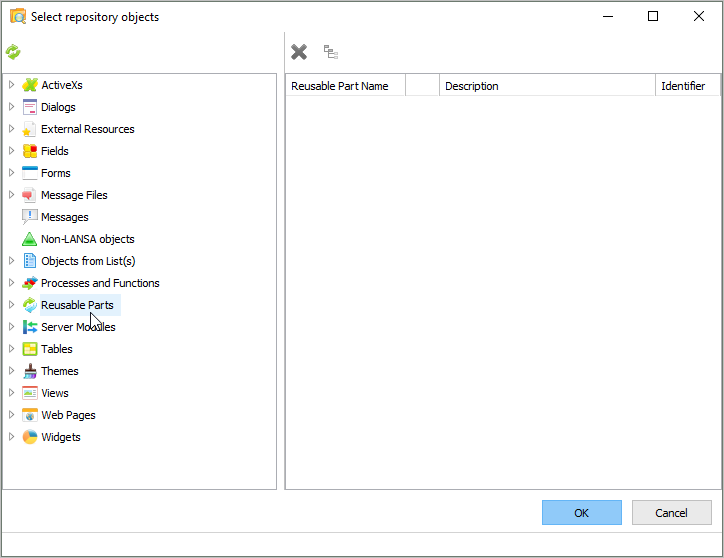Select Messages in the tree
The width and height of the screenshot is (724, 558).
[64, 217]
